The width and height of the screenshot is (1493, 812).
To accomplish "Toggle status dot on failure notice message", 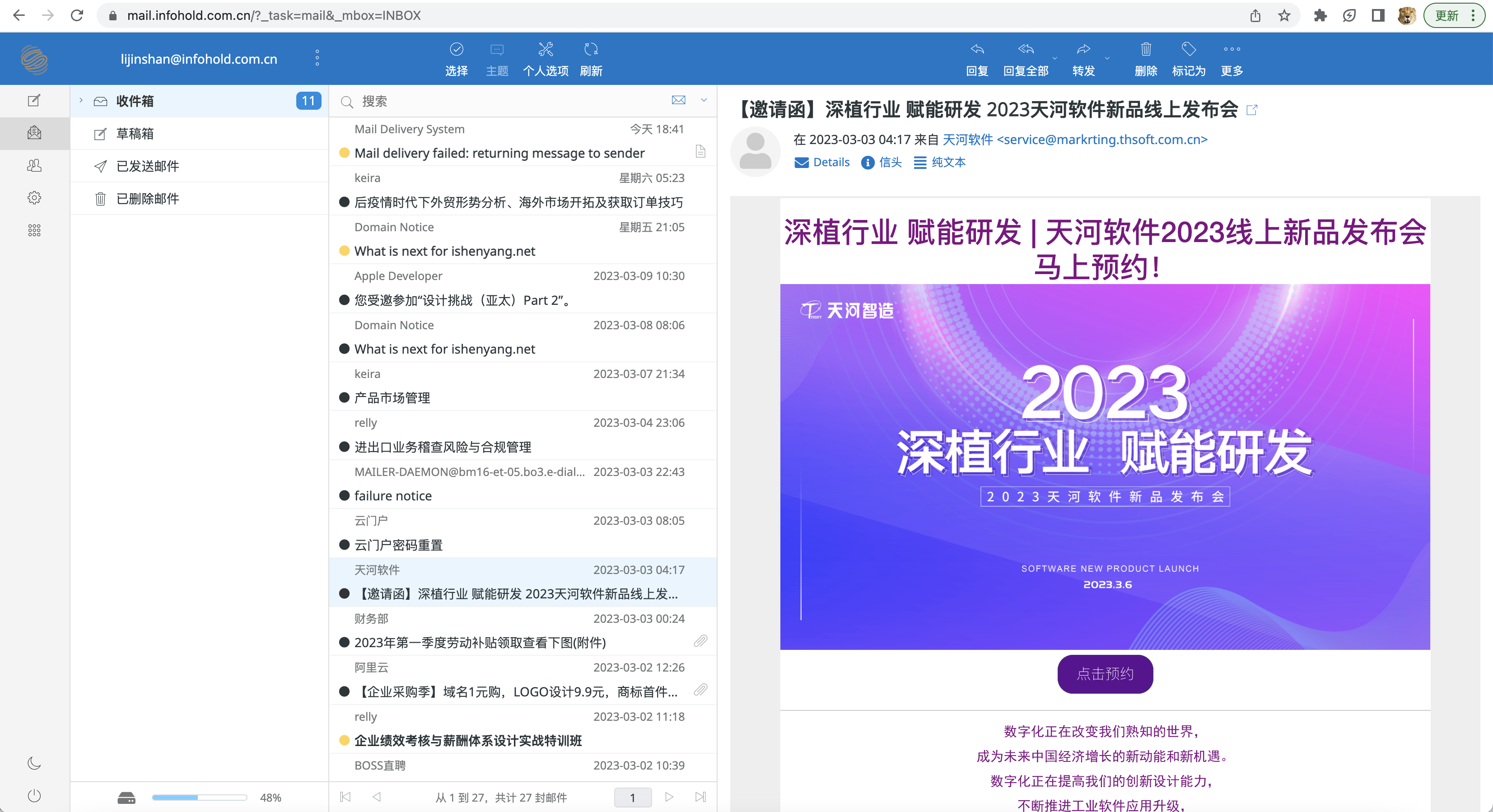I will [344, 495].
